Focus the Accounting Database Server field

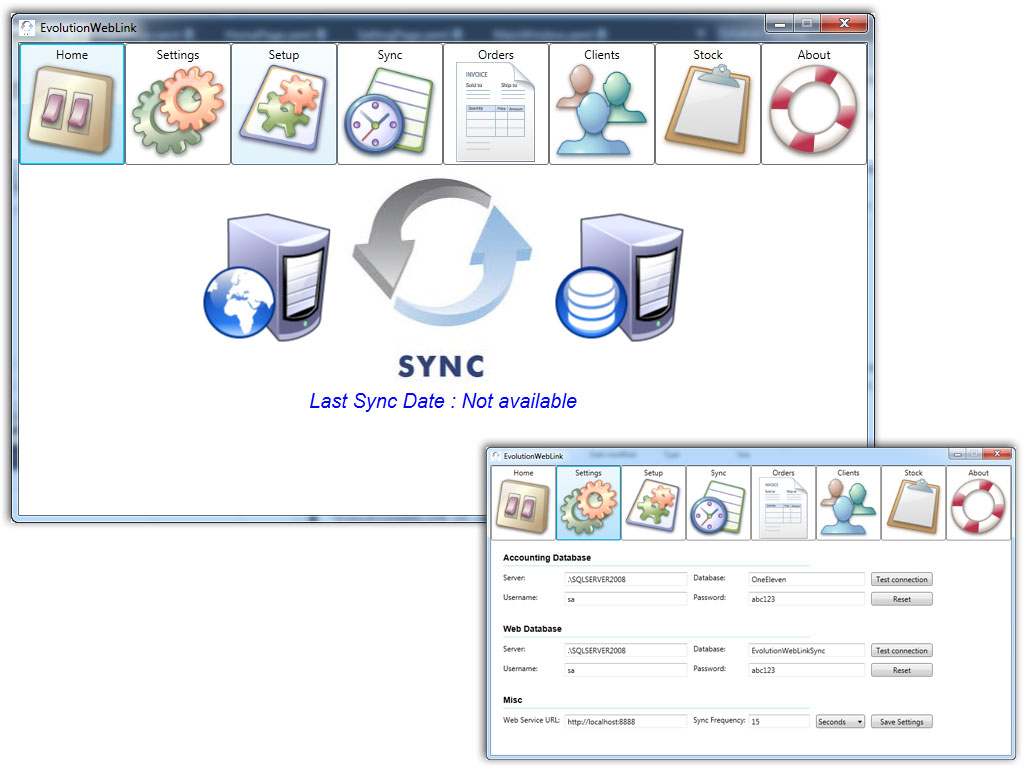tap(626, 579)
